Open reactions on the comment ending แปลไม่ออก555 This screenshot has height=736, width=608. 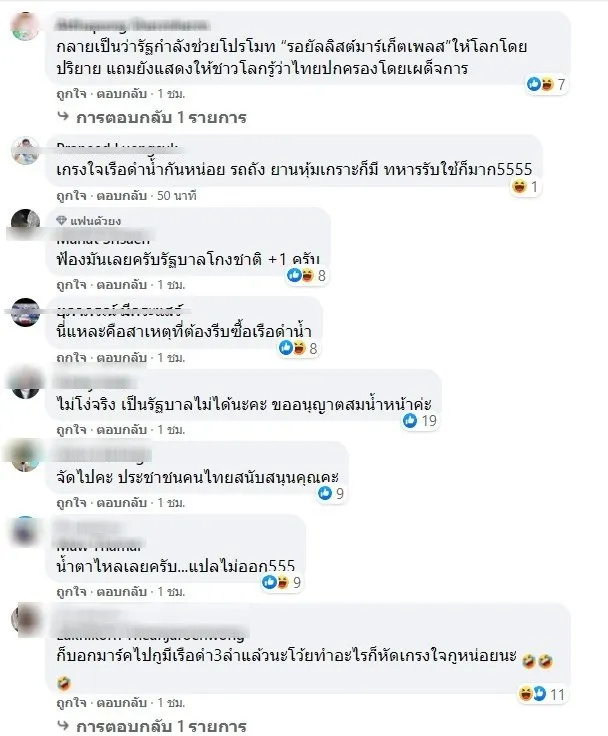(x=281, y=583)
